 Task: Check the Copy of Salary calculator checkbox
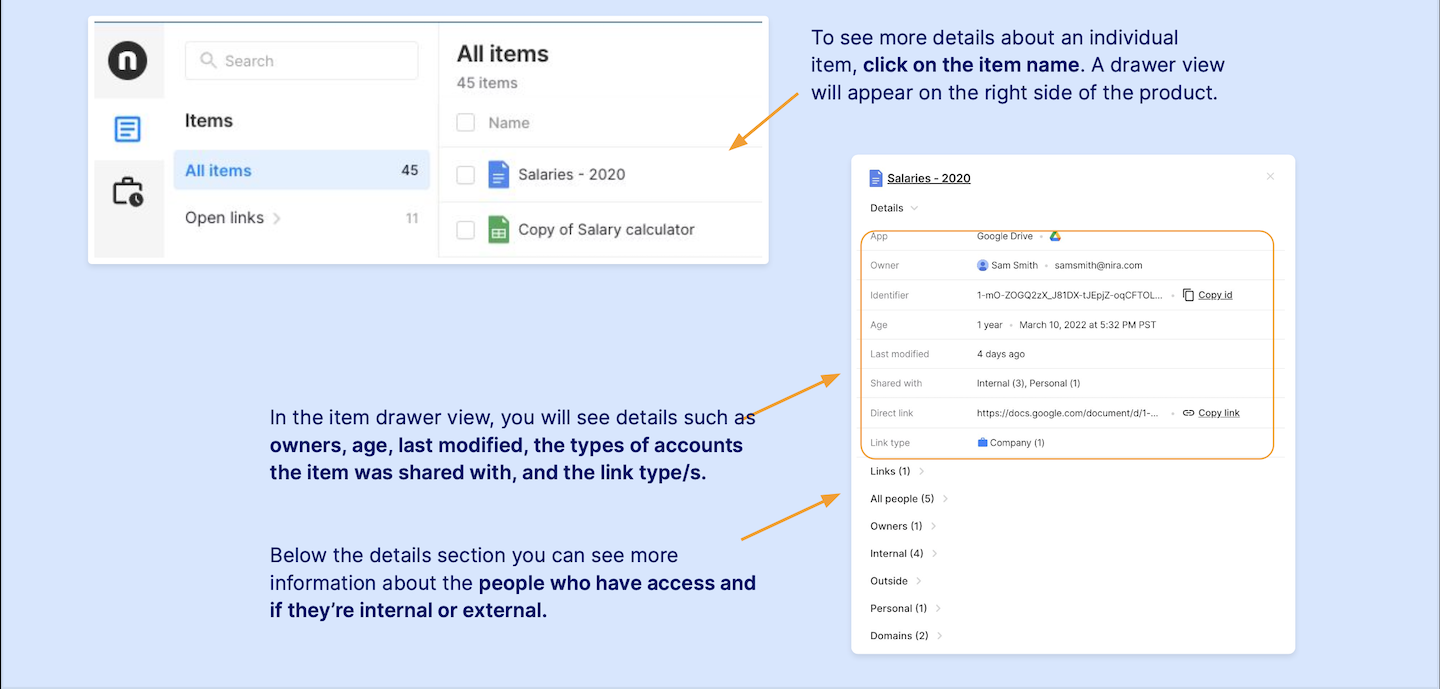(465, 230)
